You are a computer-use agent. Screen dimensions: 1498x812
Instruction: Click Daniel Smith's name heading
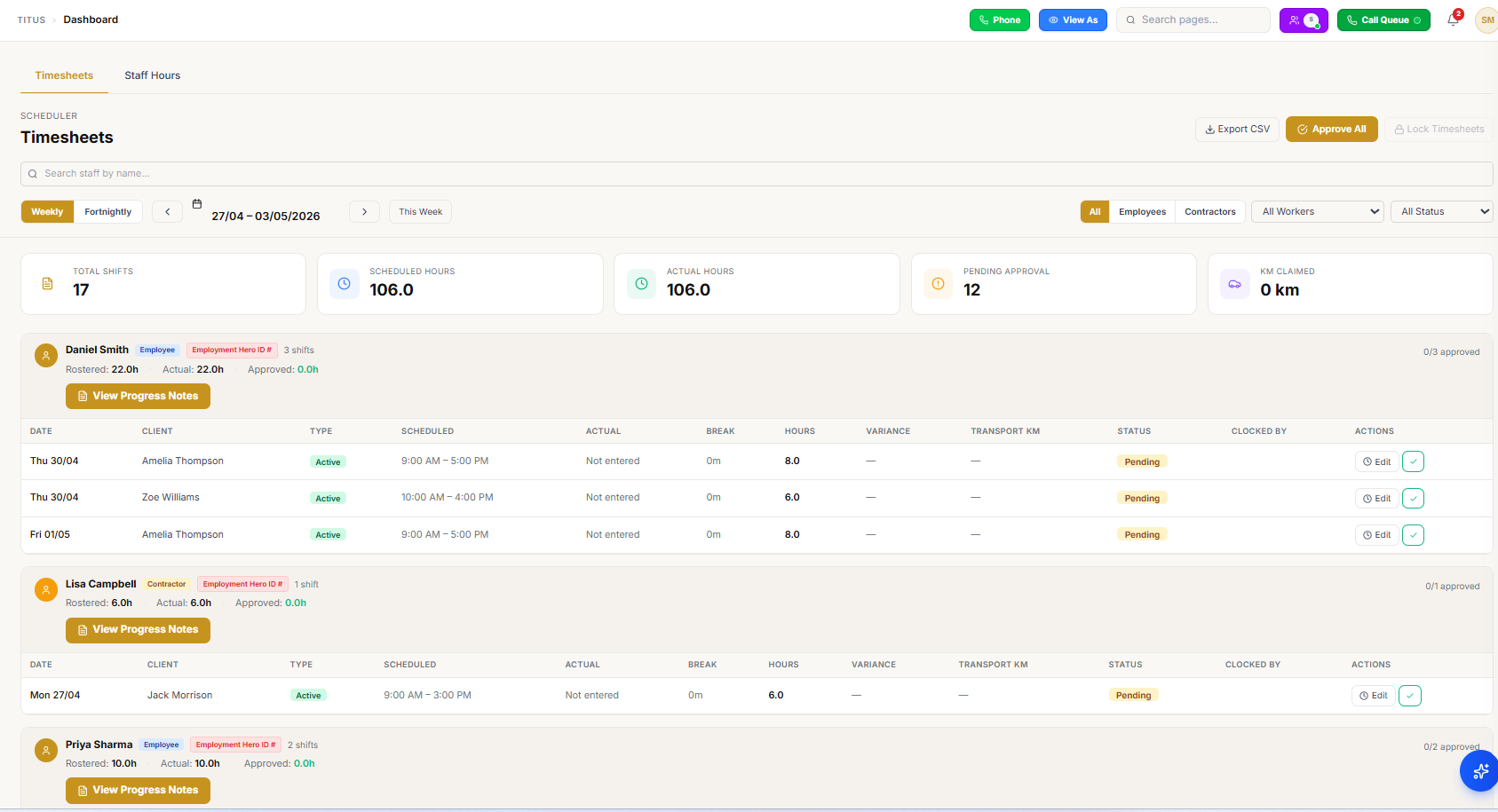[x=97, y=350]
